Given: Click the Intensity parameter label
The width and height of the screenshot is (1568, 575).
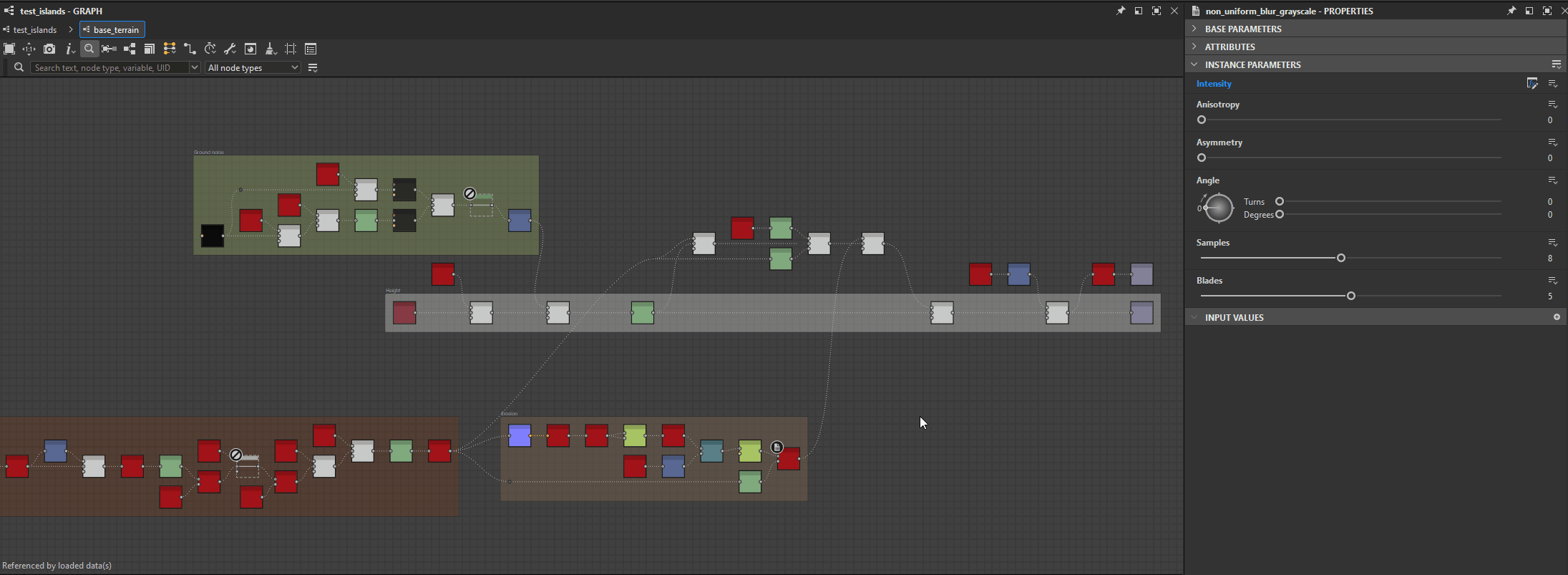Looking at the screenshot, I should pyautogui.click(x=1214, y=84).
